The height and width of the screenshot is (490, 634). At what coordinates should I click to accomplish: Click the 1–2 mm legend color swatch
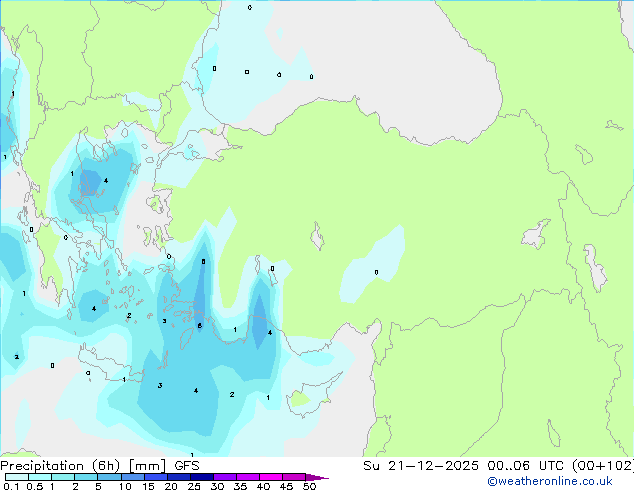[x=63, y=477]
